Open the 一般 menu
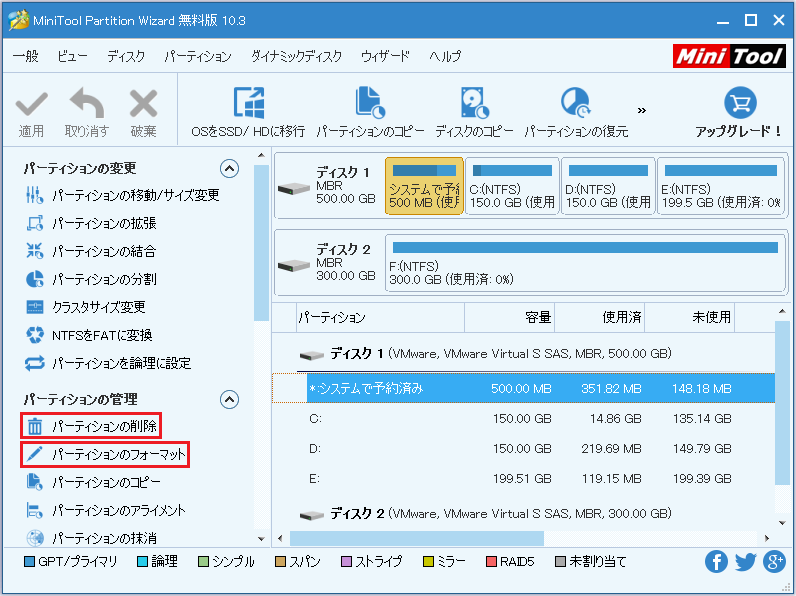The height and width of the screenshot is (596, 796). [25, 56]
